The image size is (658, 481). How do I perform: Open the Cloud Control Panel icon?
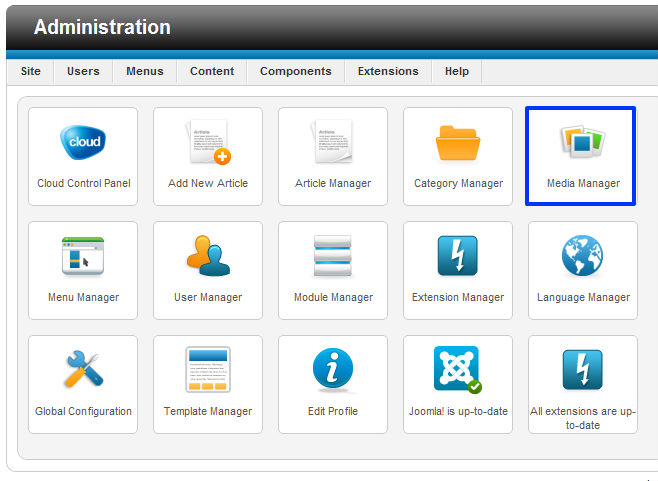pos(83,143)
